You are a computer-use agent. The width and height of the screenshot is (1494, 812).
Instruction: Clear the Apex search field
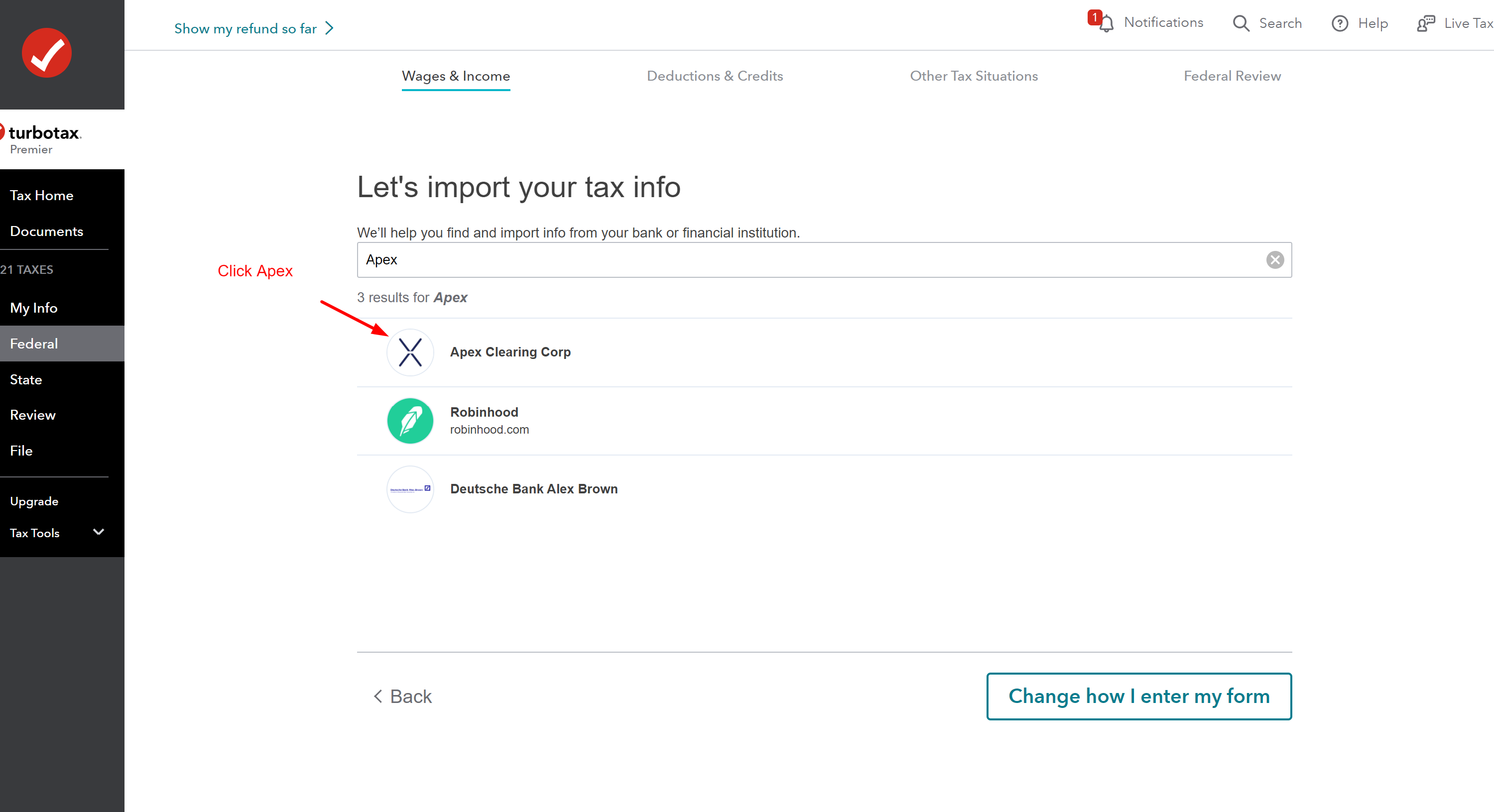point(1275,260)
